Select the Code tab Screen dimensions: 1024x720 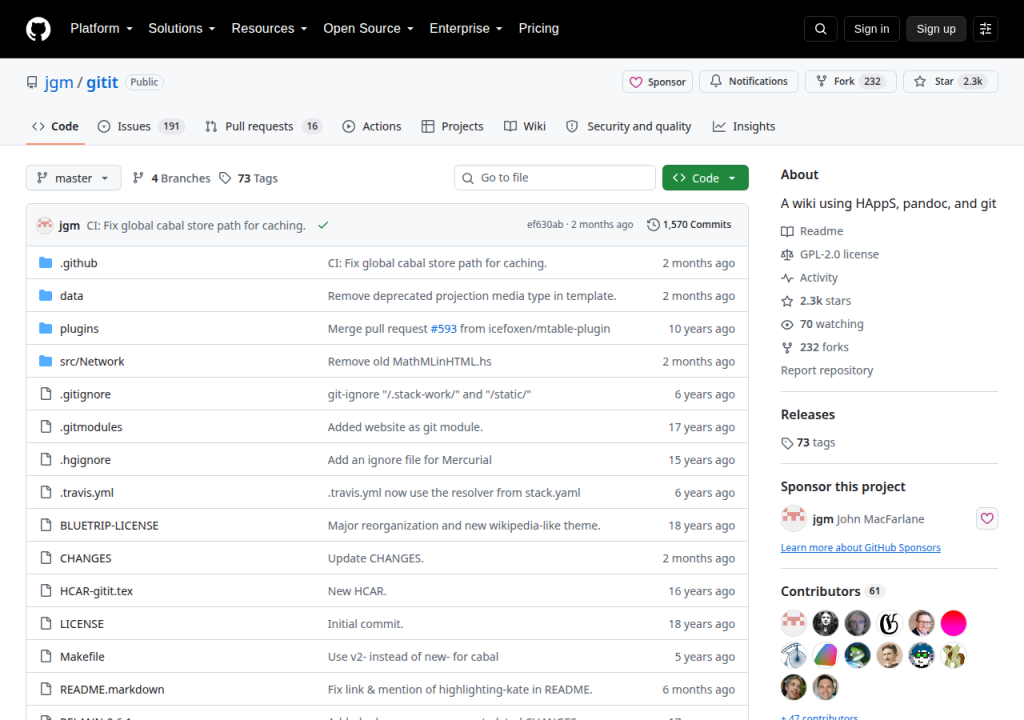[56, 127]
